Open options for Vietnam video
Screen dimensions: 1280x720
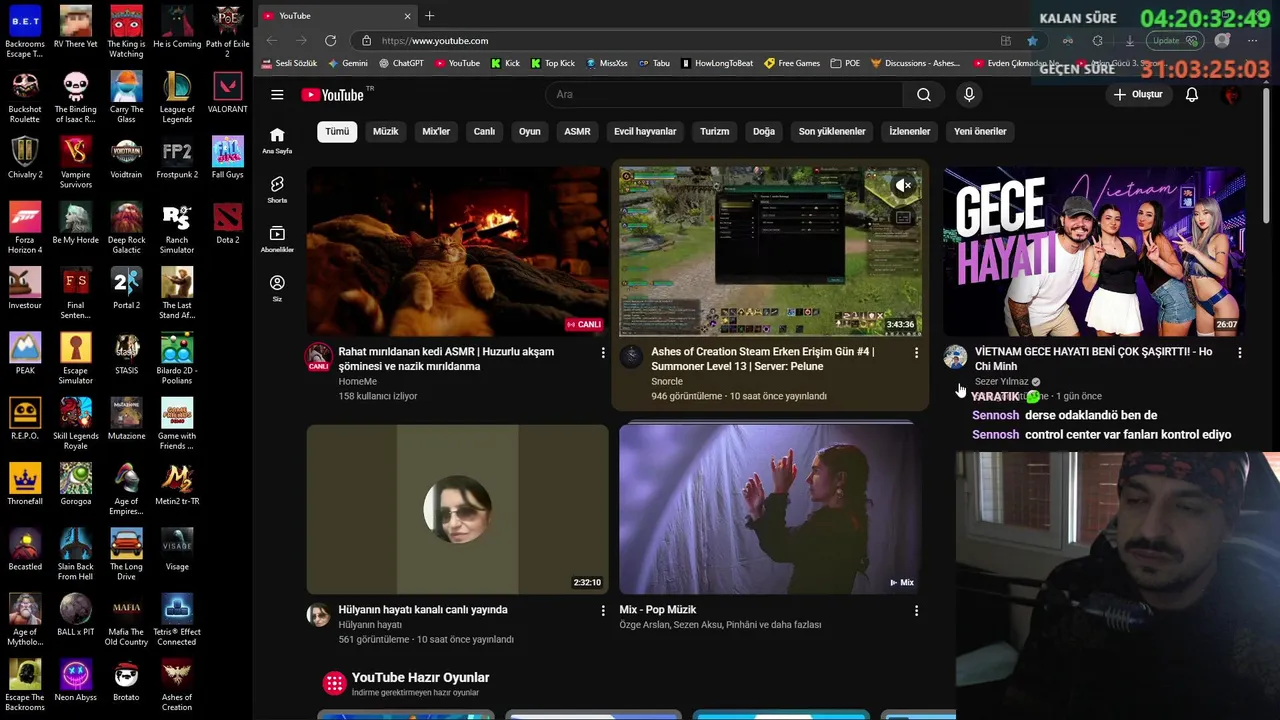(x=1240, y=353)
